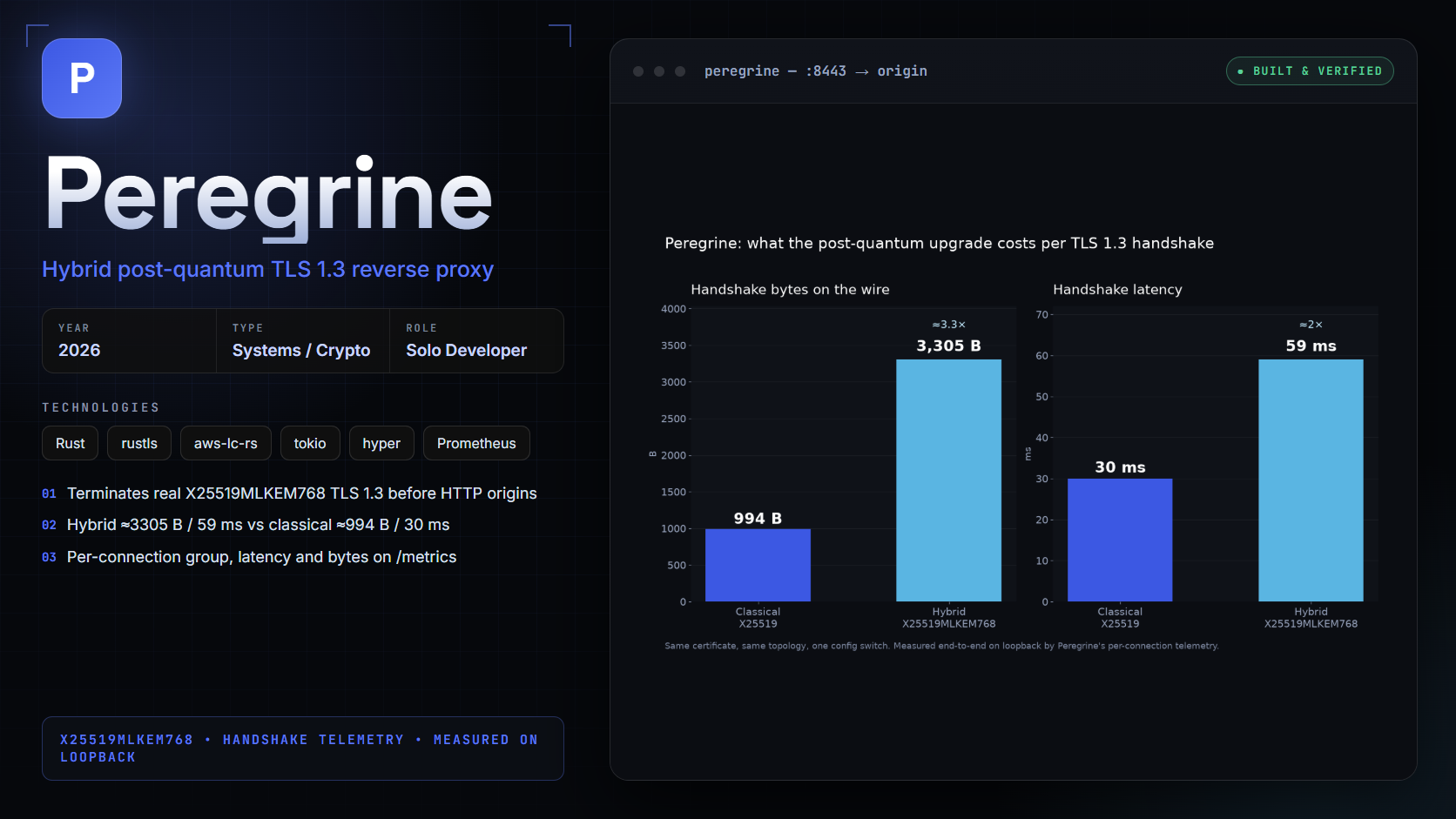The width and height of the screenshot is (1456, 819).
Task: Click the 59 ms hybrid latency bar
Action: point(1311,480)
